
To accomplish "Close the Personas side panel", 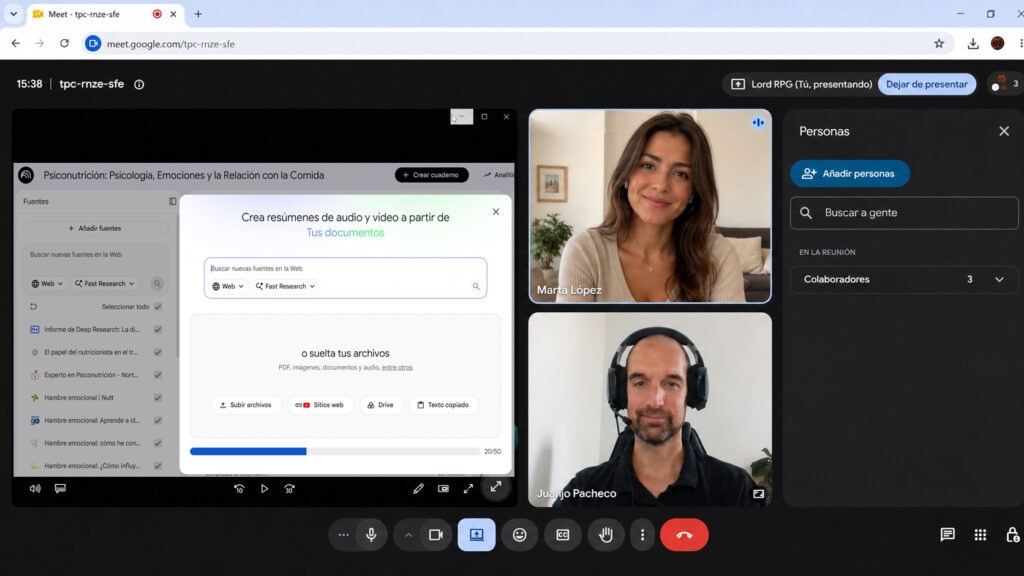I will 1004,131.
